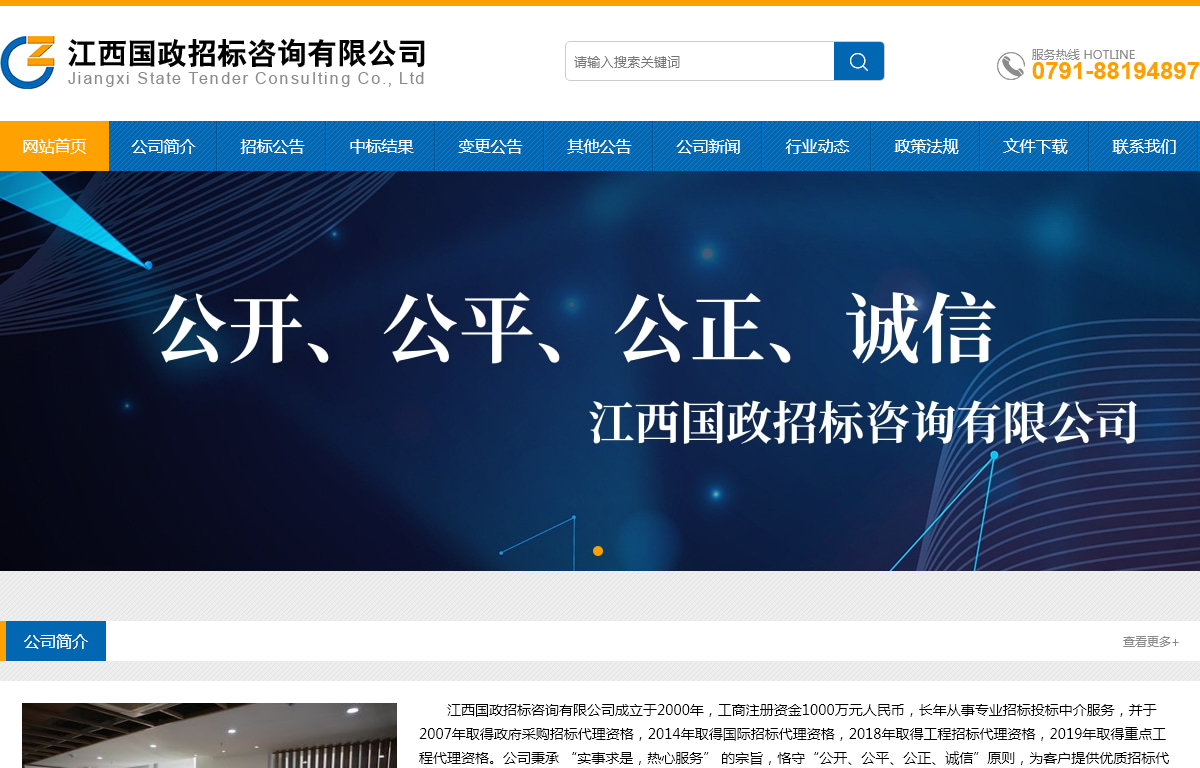Click hotline number 0791-88194897
This screenshot has width=1200, height=768.
[x=1116, y=71]
